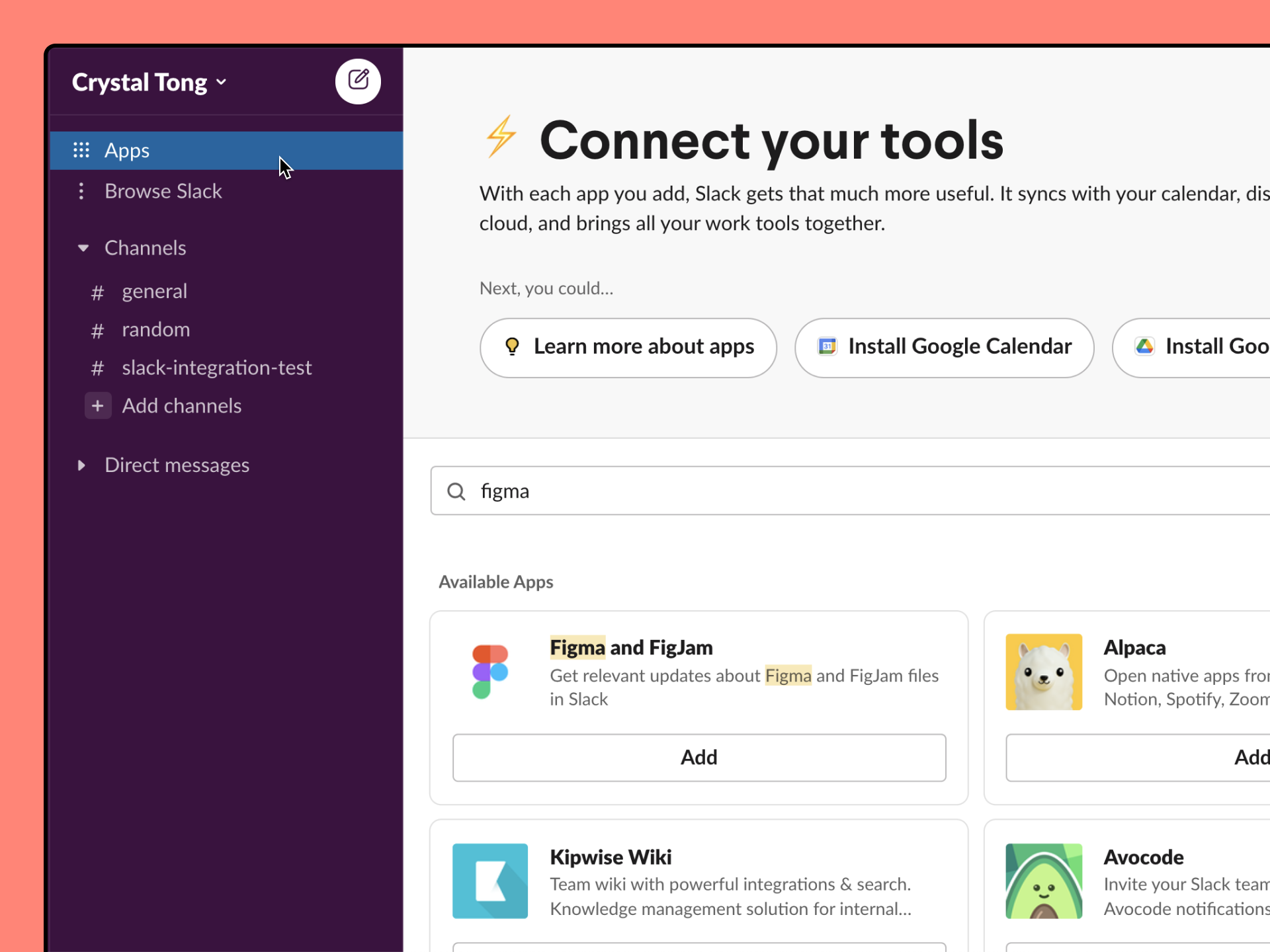Open the Avocode app title
1270x952 pixels.
point(1144,857)
